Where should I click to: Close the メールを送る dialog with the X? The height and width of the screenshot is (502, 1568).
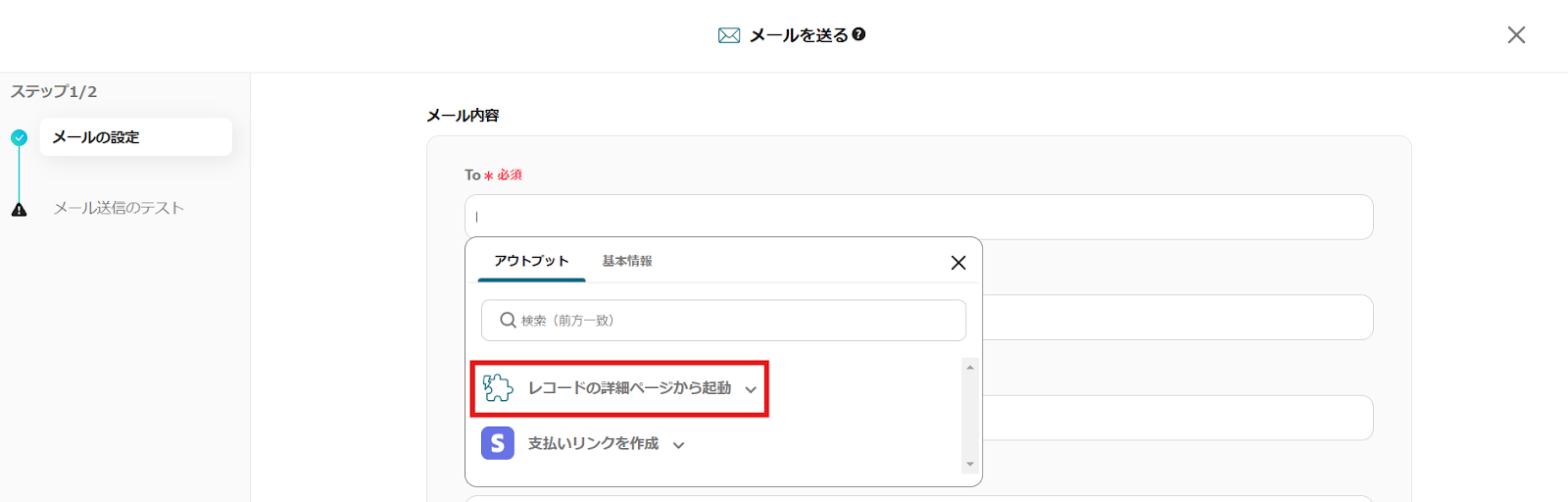1516,35
